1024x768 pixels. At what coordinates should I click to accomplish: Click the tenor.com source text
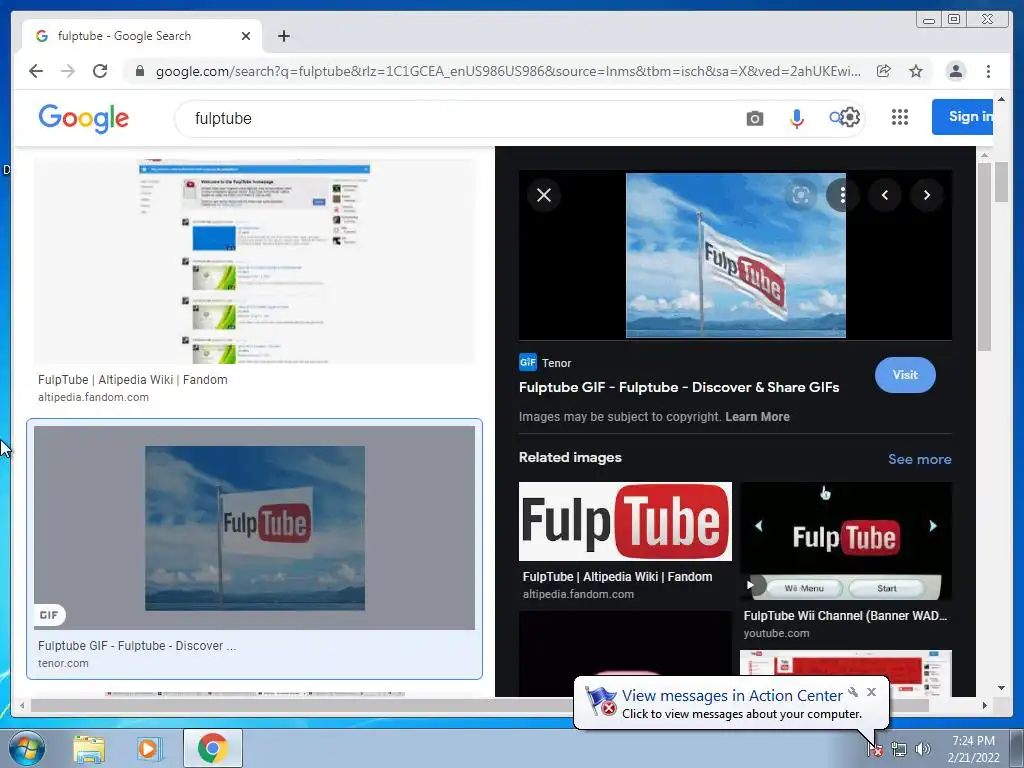click(63, 663)
